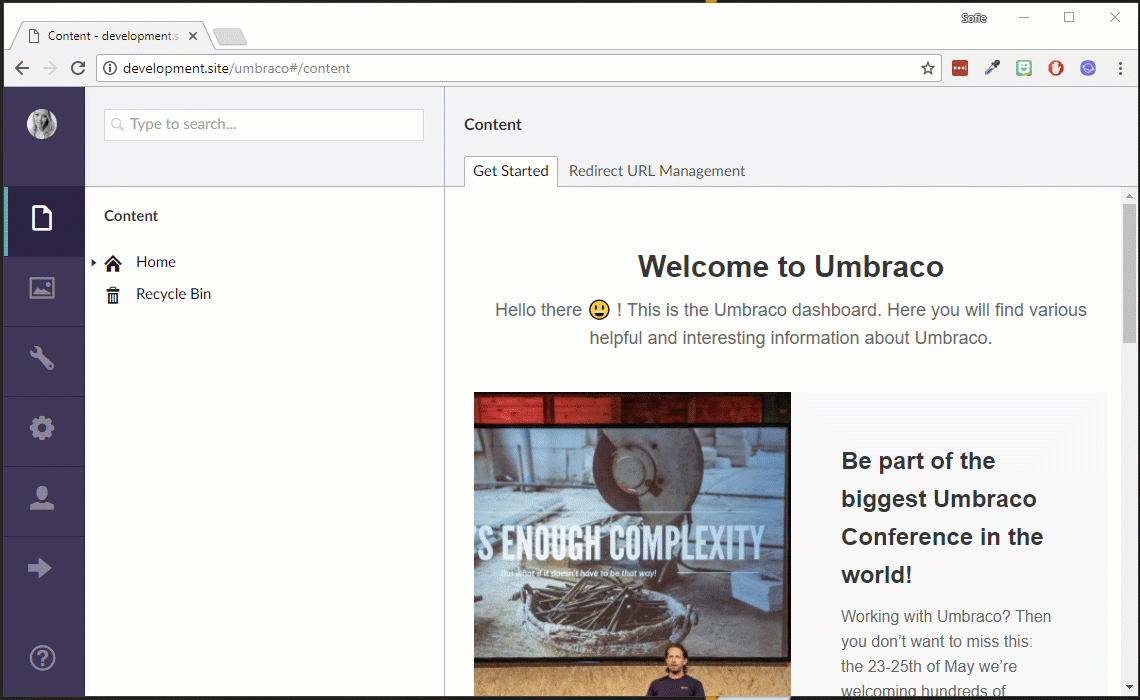Click the Sofie Chrome profile name

click(x=974, y=18)
